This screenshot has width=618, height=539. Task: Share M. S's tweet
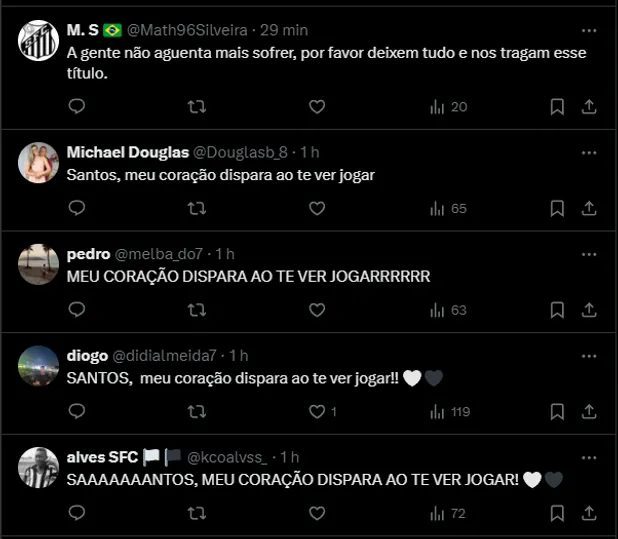tap(589, 106)
